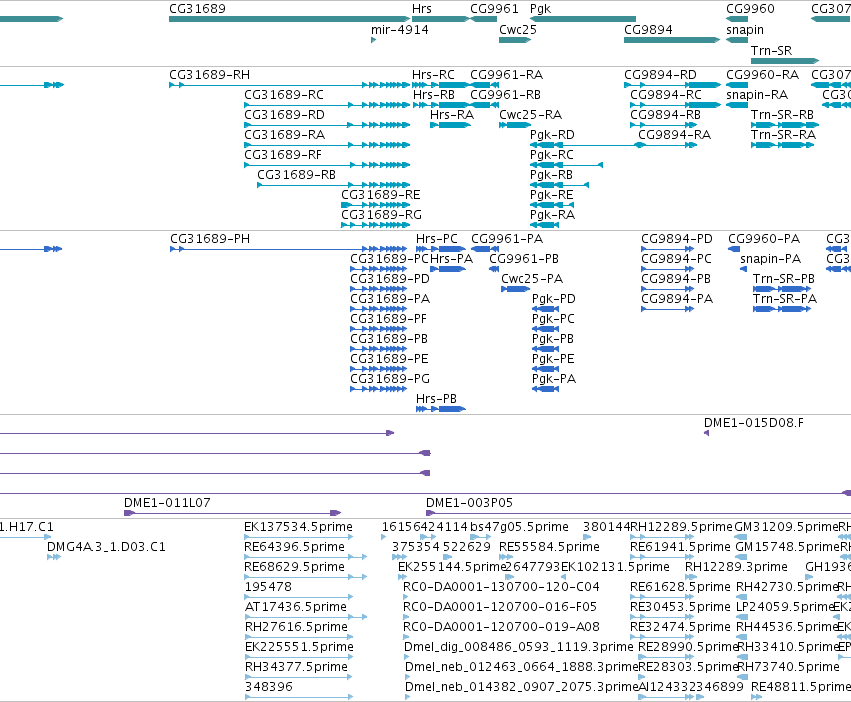Click the CG31689 gene label
The image size is (851, 702).
click(x=197, y=9)
